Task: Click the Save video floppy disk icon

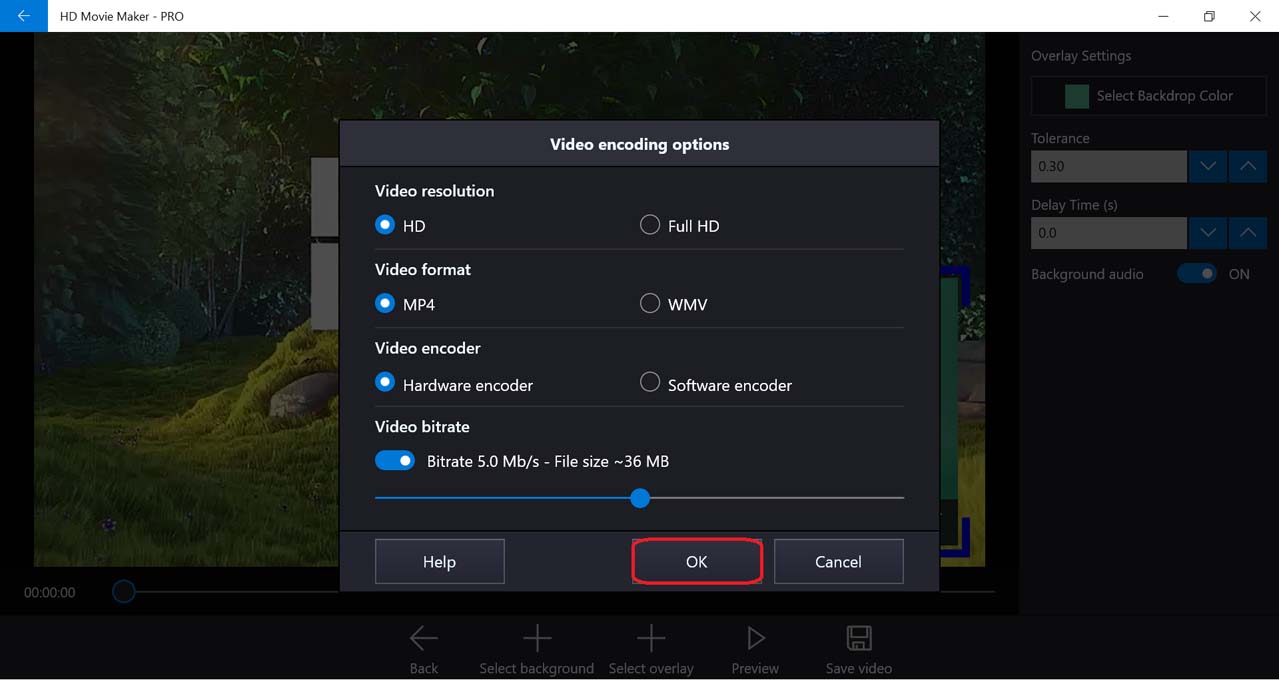Action: [859, 638]
